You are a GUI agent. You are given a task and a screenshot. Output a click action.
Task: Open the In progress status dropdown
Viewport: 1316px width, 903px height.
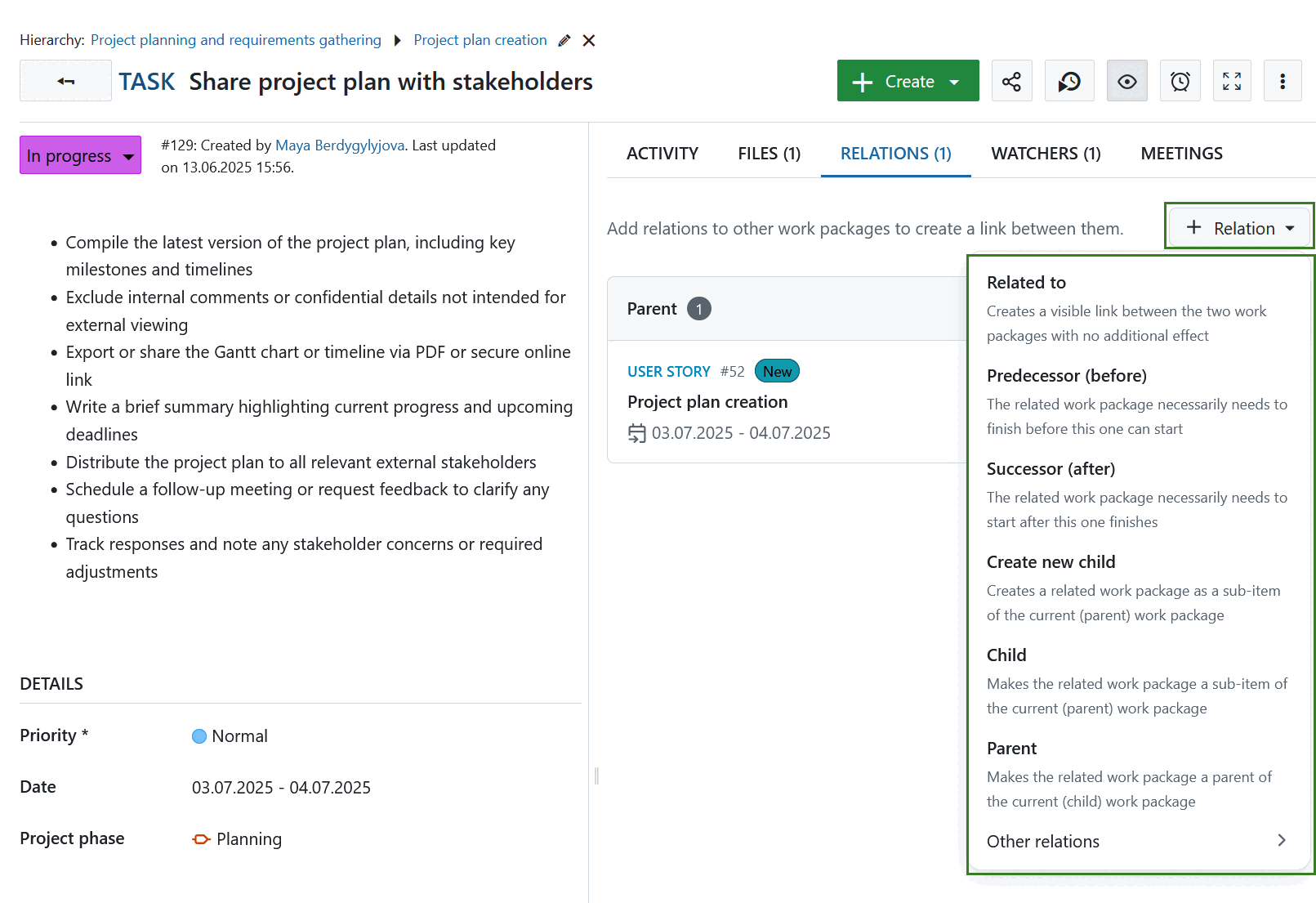79,154
